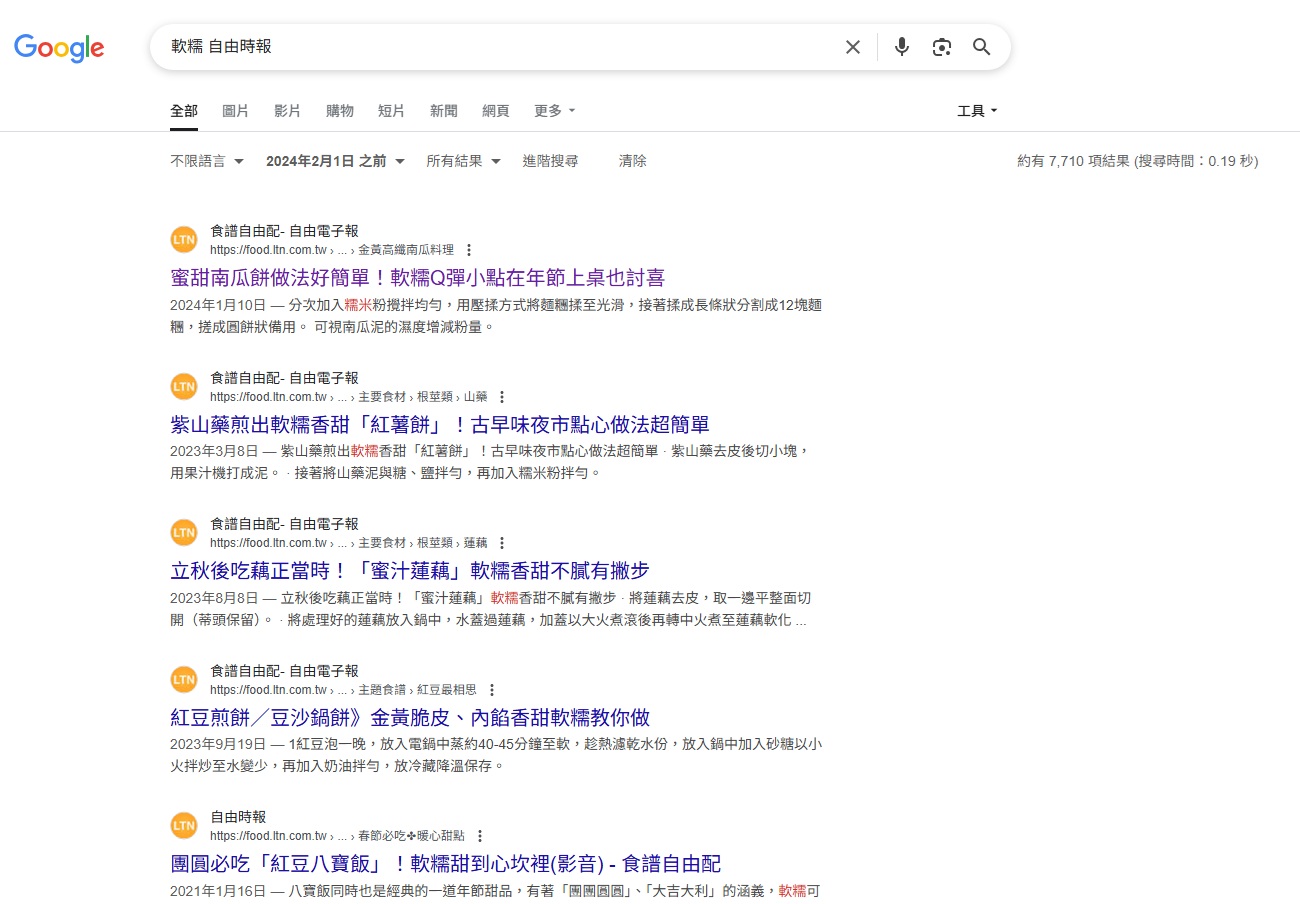Open the 不限語言 language filter
1300x904 pixels.
pyautogui.click(x=207, y=161)
